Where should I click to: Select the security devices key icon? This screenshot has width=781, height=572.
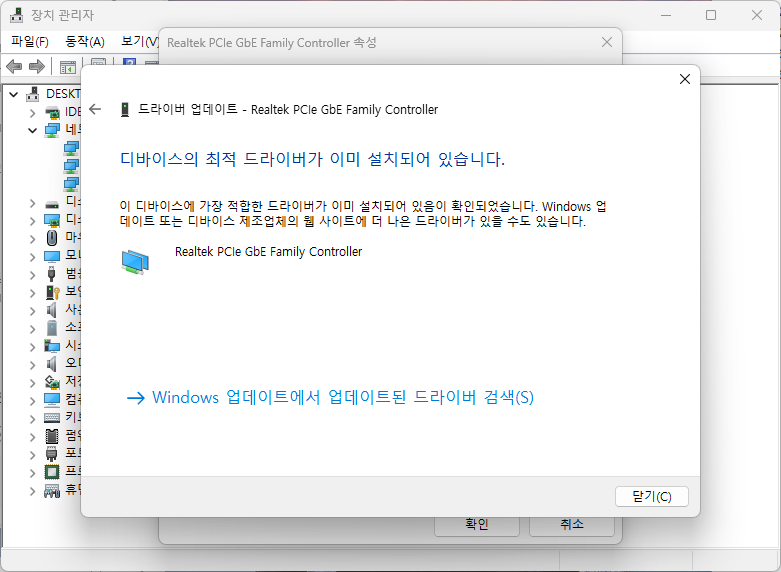click(52, 292)
